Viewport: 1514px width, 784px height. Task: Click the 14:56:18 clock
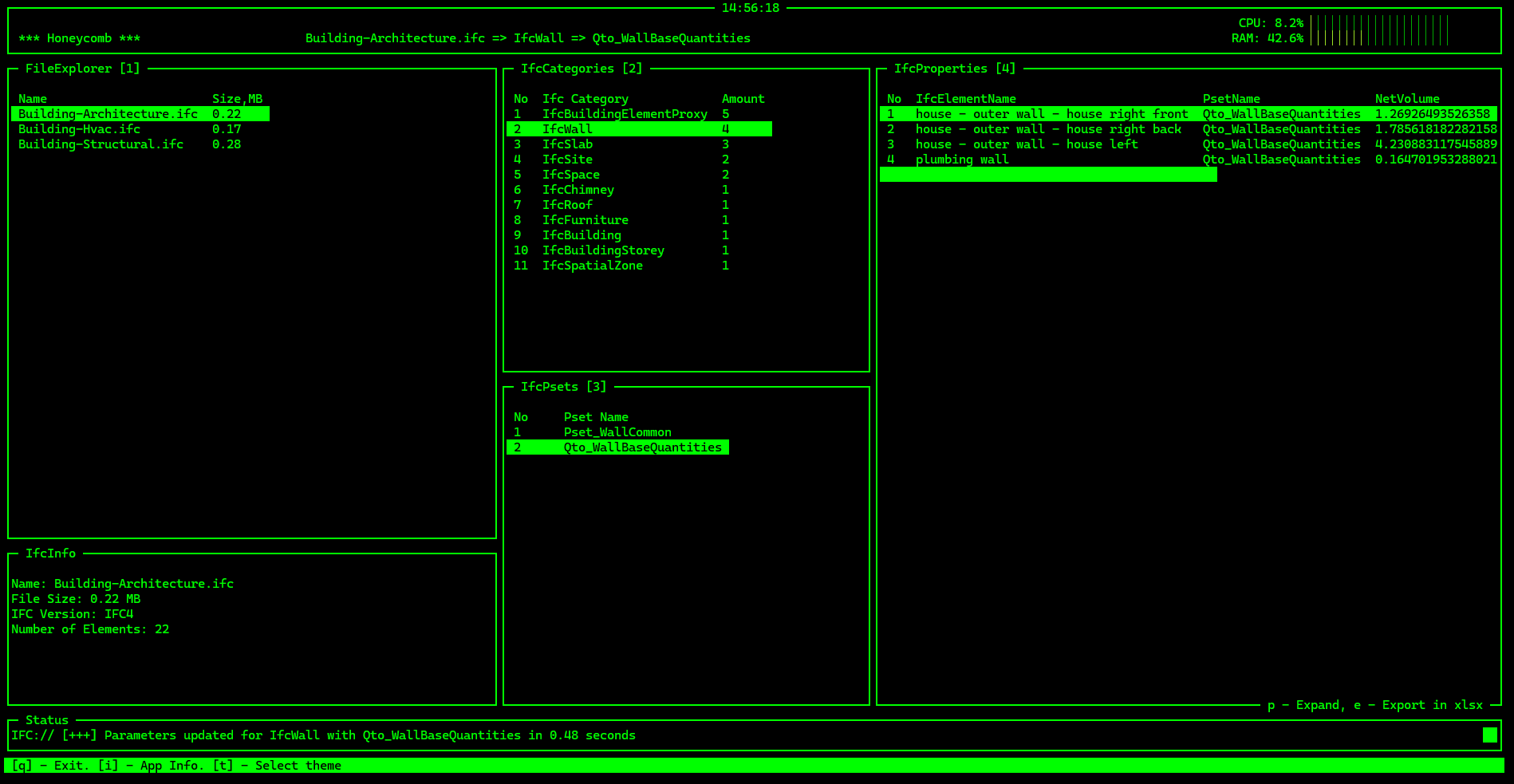[751, 8]
